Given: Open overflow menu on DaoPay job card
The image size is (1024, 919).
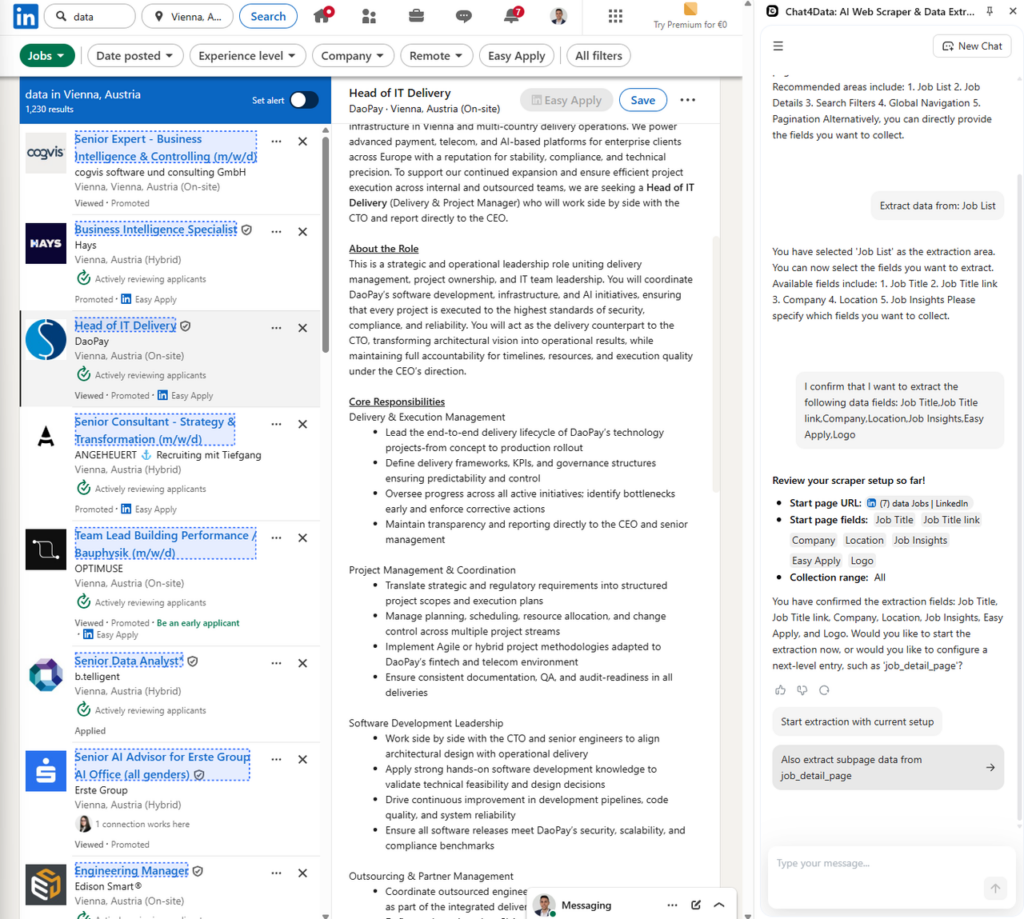Looking at the screenshot, I should (x=276, y=328).
